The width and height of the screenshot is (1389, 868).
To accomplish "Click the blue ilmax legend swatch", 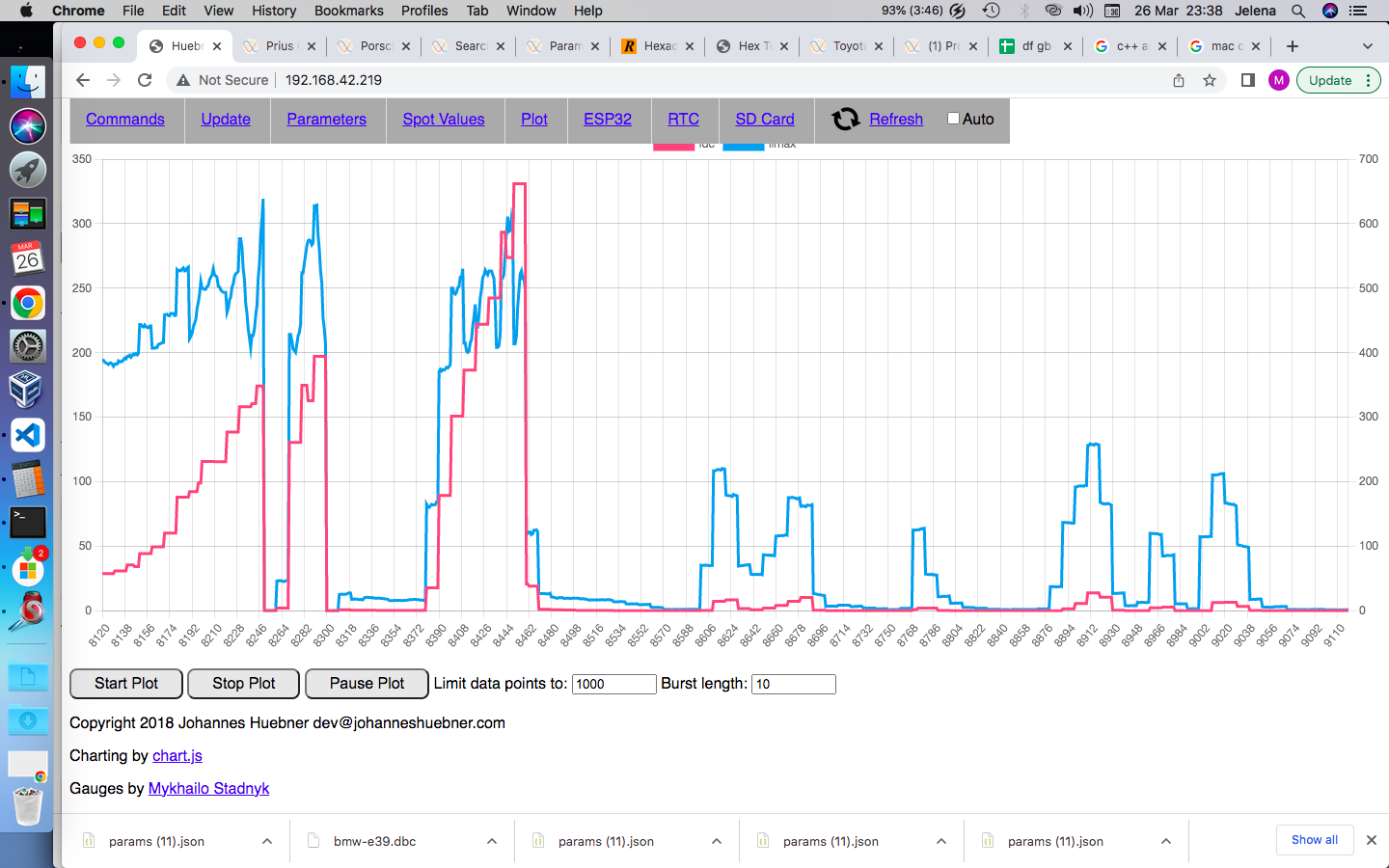I will pos(743,147).
